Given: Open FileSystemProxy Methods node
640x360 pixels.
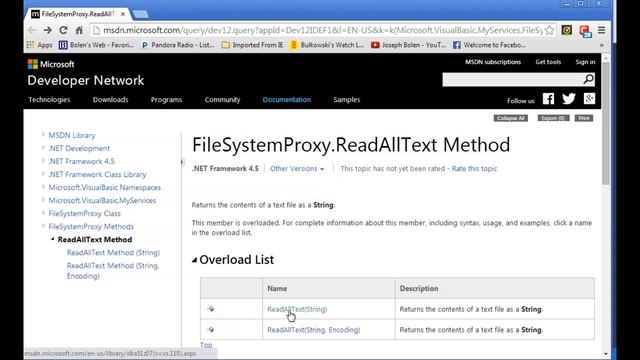Looking at the screenshot, I should (x=91, y=227).
